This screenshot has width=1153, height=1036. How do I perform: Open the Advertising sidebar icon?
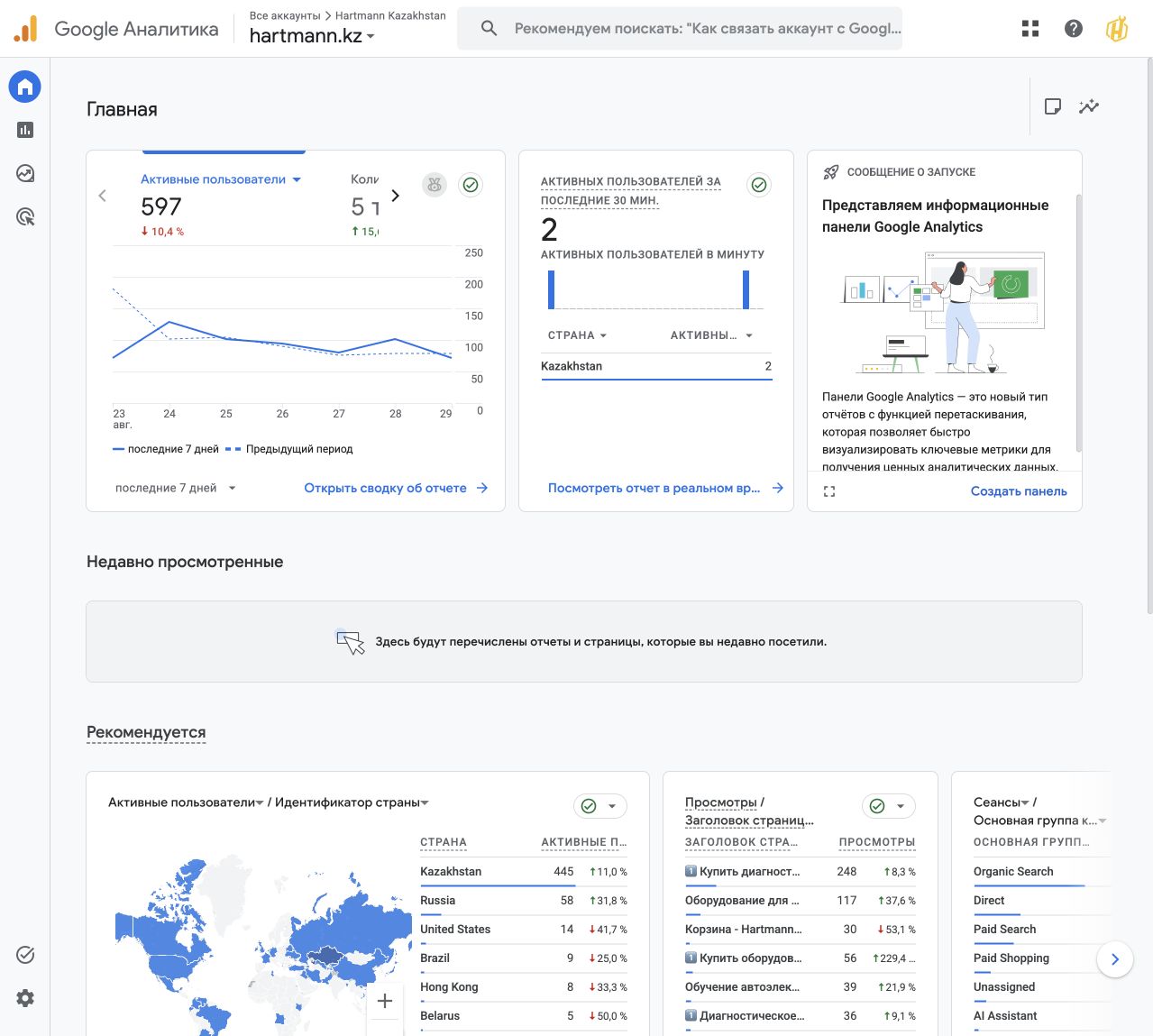[25, 216]
